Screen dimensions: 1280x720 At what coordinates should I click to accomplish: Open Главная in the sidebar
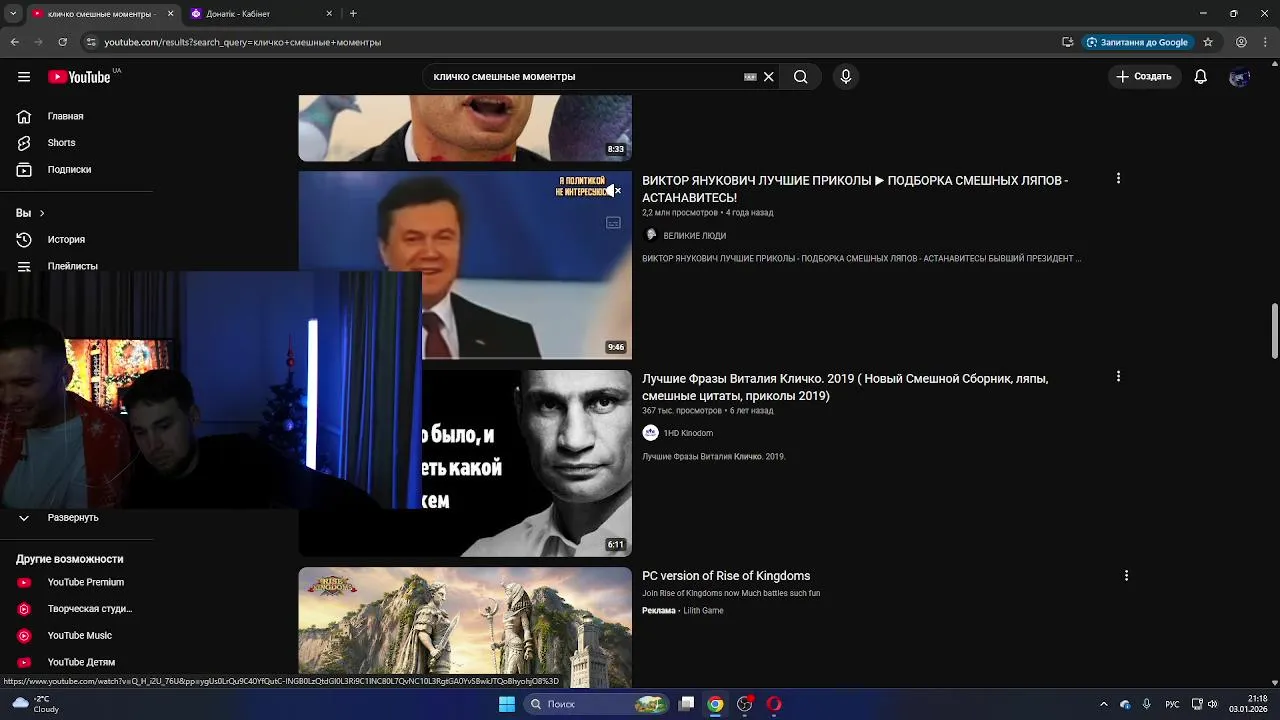67,116
